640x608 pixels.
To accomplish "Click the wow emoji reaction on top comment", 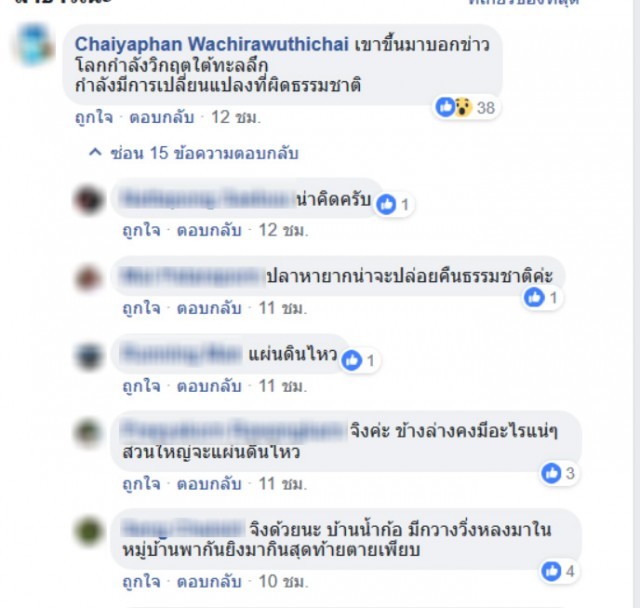I will [x=463, y=107].
